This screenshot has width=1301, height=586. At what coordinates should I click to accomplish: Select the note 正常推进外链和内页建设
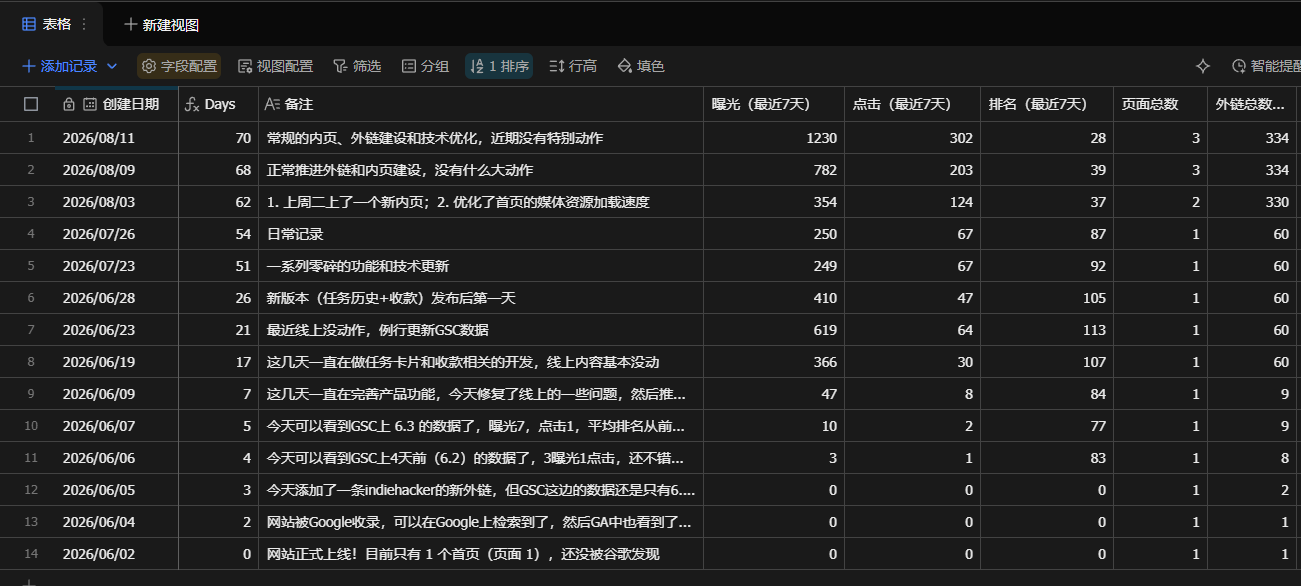coord(481,170)
